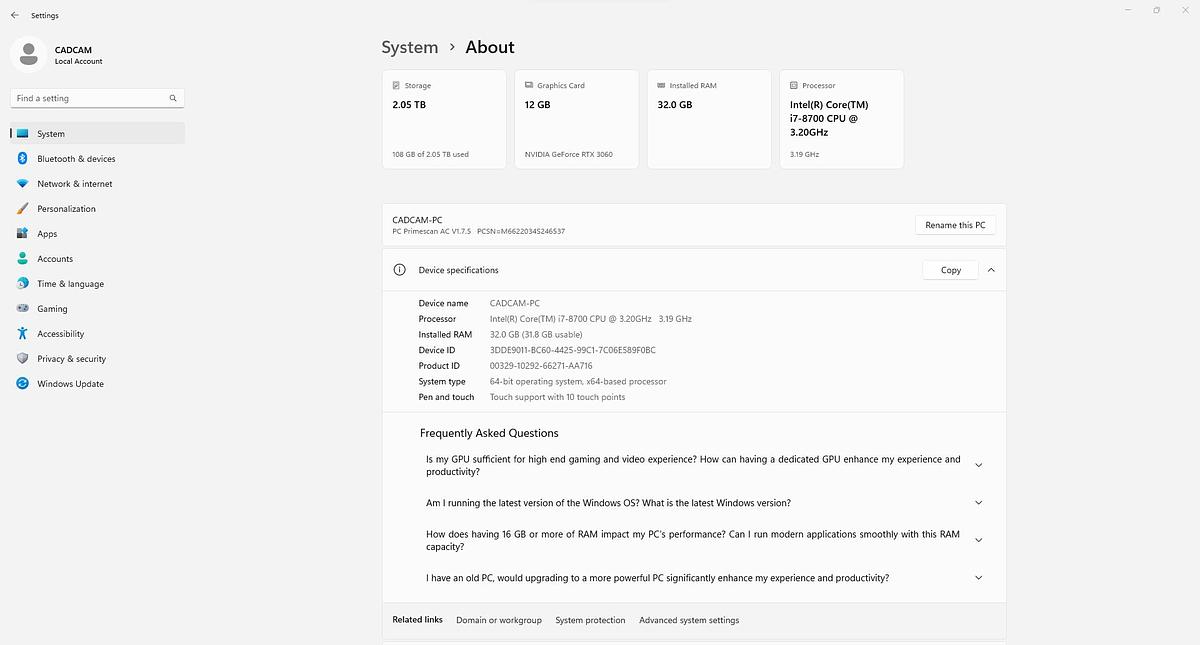Click the Accessibility figure icon
The height and width of the screenshot is (645, 1200).
click(x=22, y=334)
